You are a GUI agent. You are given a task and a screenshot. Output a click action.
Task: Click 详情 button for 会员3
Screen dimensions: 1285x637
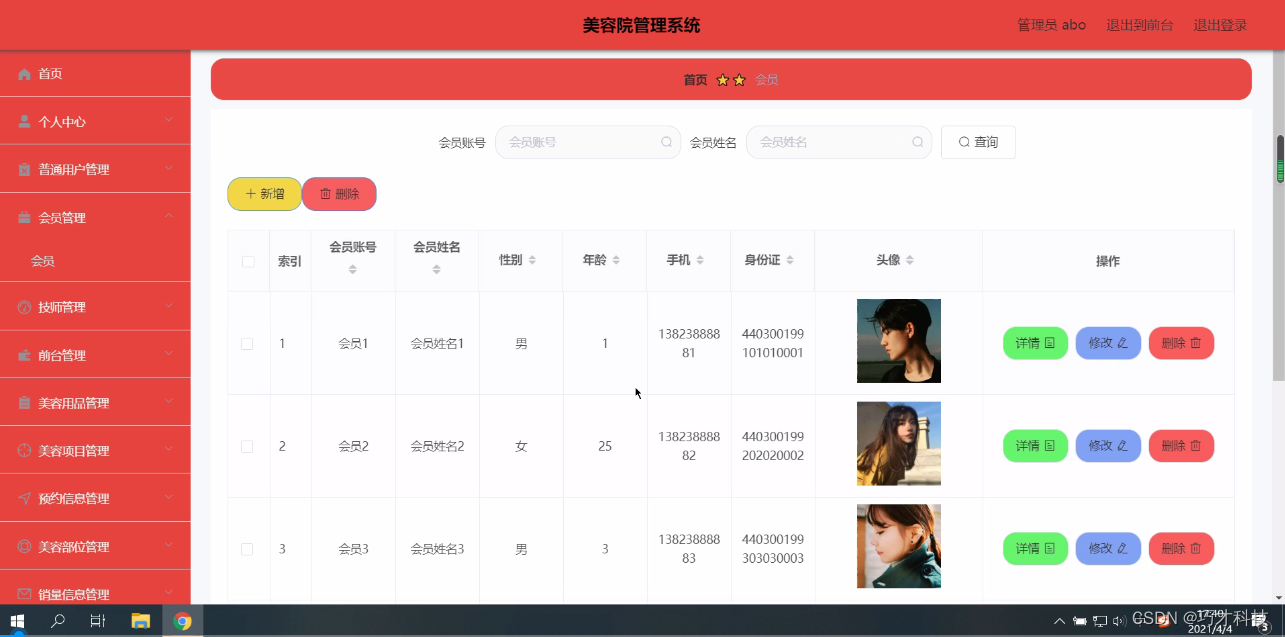(1035, 548)
